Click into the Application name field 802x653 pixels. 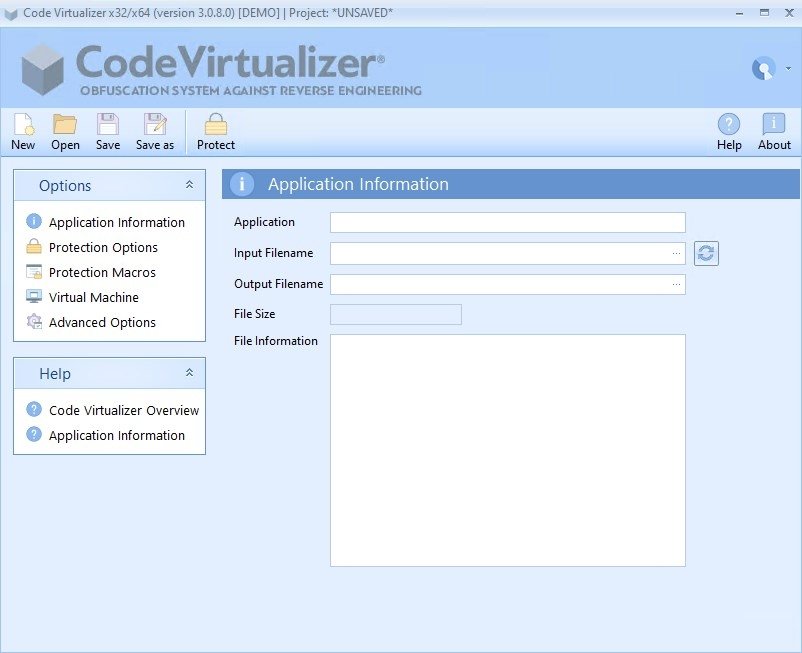(507, 222)
